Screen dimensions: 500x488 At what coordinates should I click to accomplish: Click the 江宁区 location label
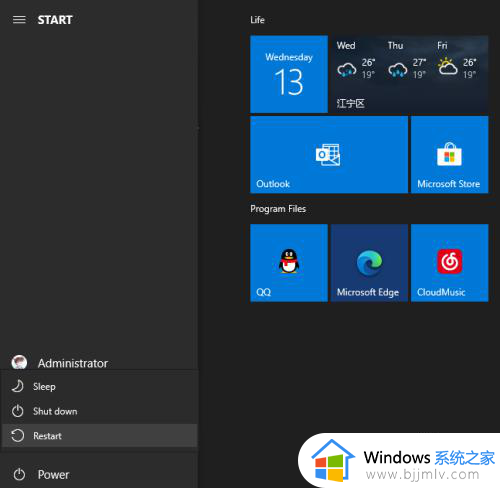point(350,103)
